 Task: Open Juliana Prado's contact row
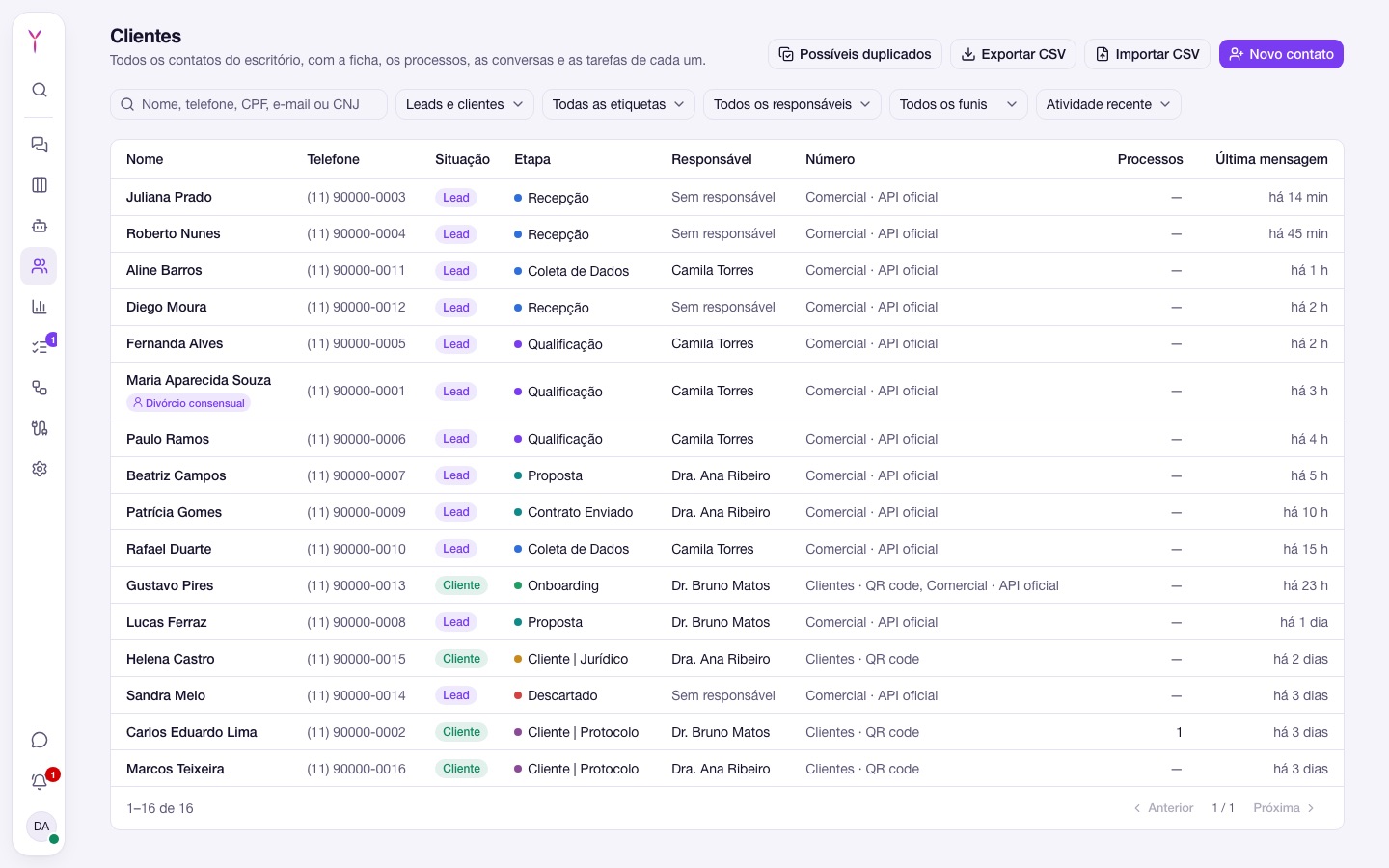727,197
